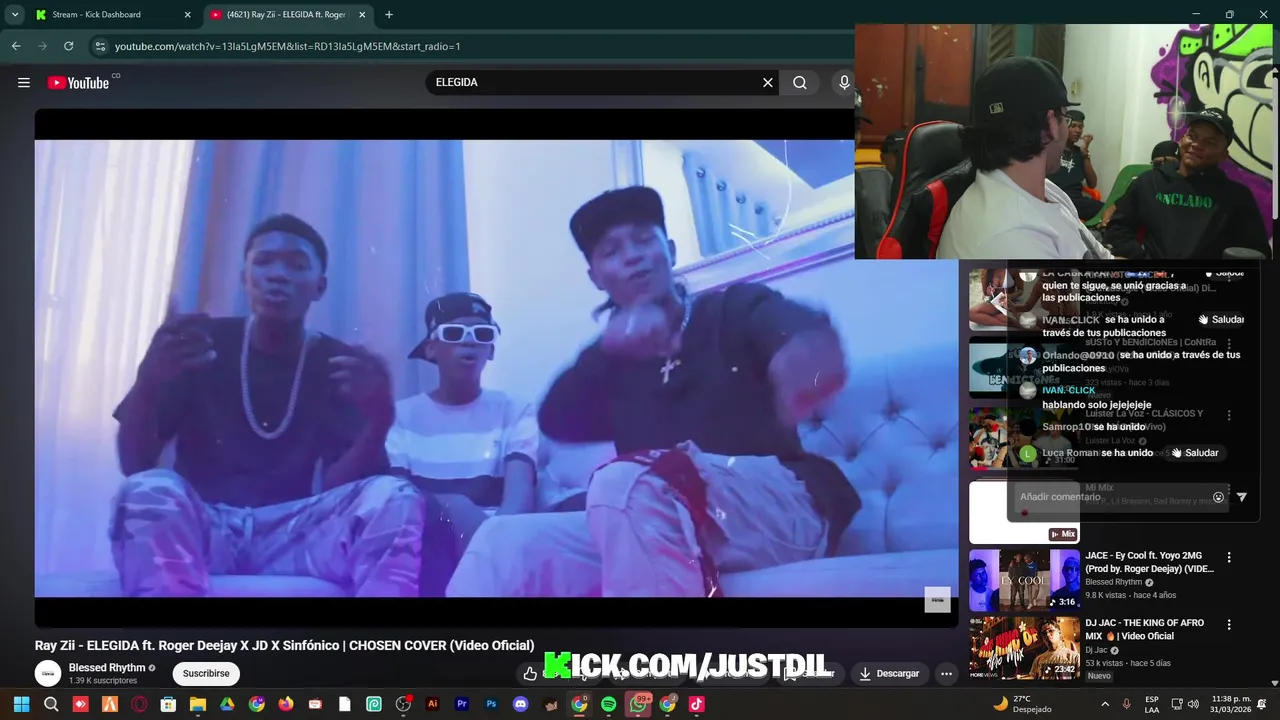Open JACE - Ey Cool ft. Yoyo 2MG title

pyautogui.click(x=1150, y=562)
